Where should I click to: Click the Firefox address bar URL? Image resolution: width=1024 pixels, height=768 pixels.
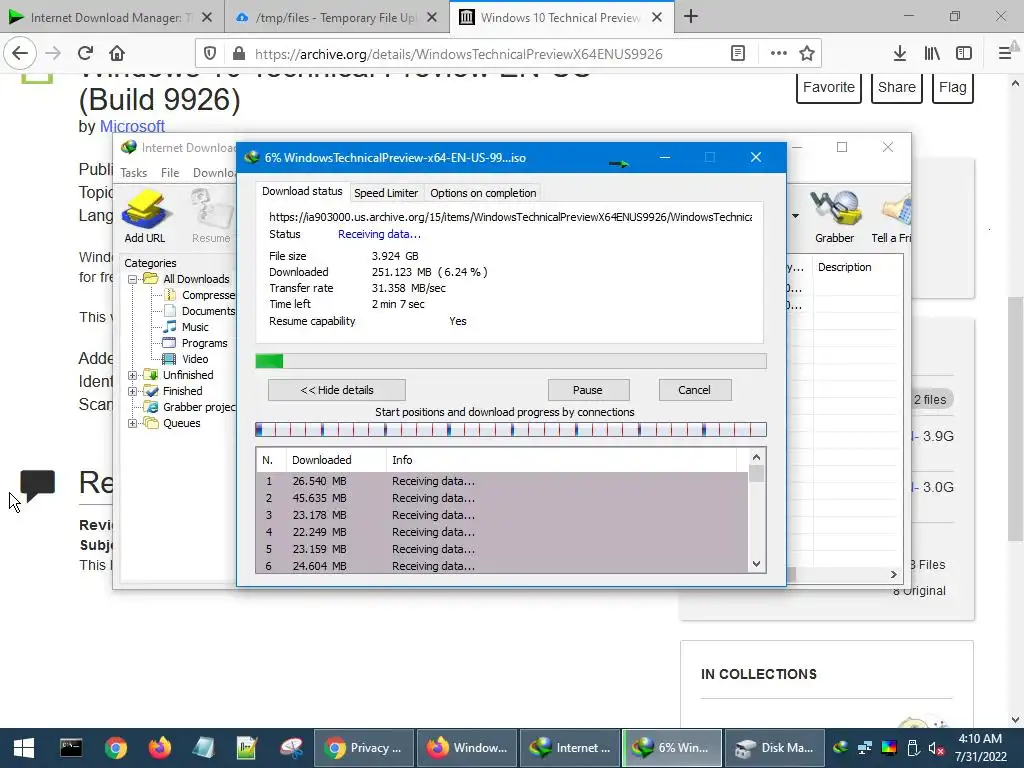pos(458,54)
